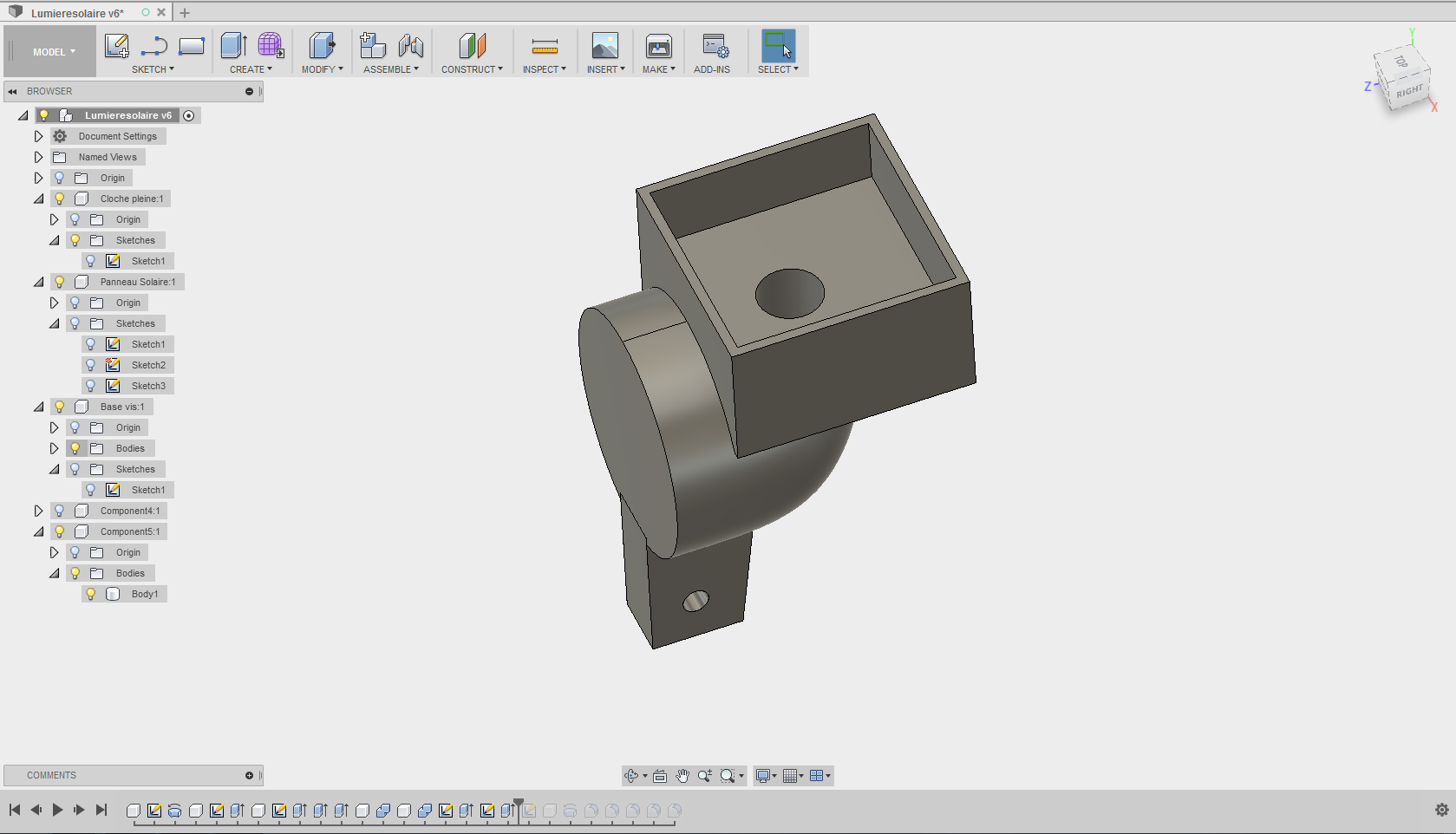Click the Lumieresolaire v6* document tab
This screenshot has height=834, width=1456.
coord(77,13)
